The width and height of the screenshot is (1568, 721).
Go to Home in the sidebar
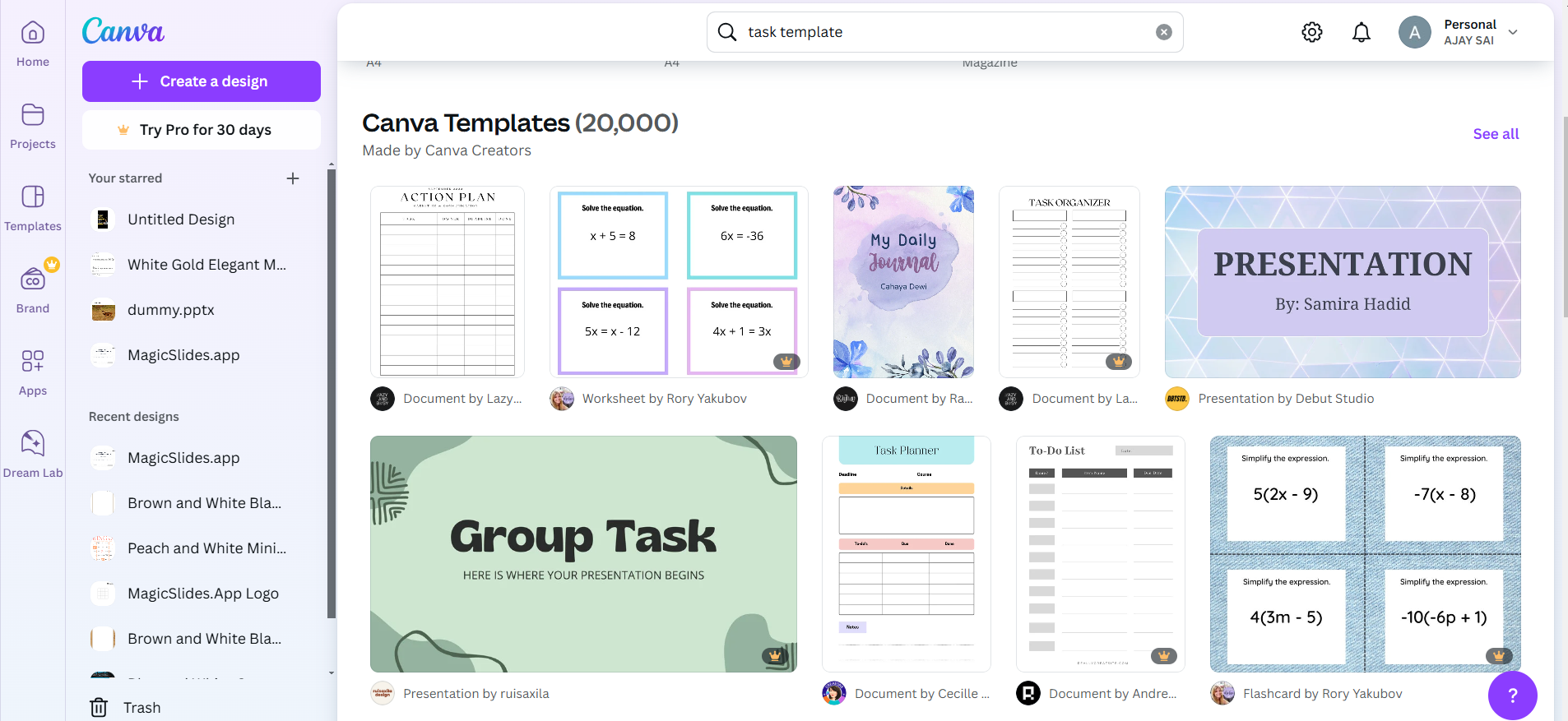click(x=33, y=44)
